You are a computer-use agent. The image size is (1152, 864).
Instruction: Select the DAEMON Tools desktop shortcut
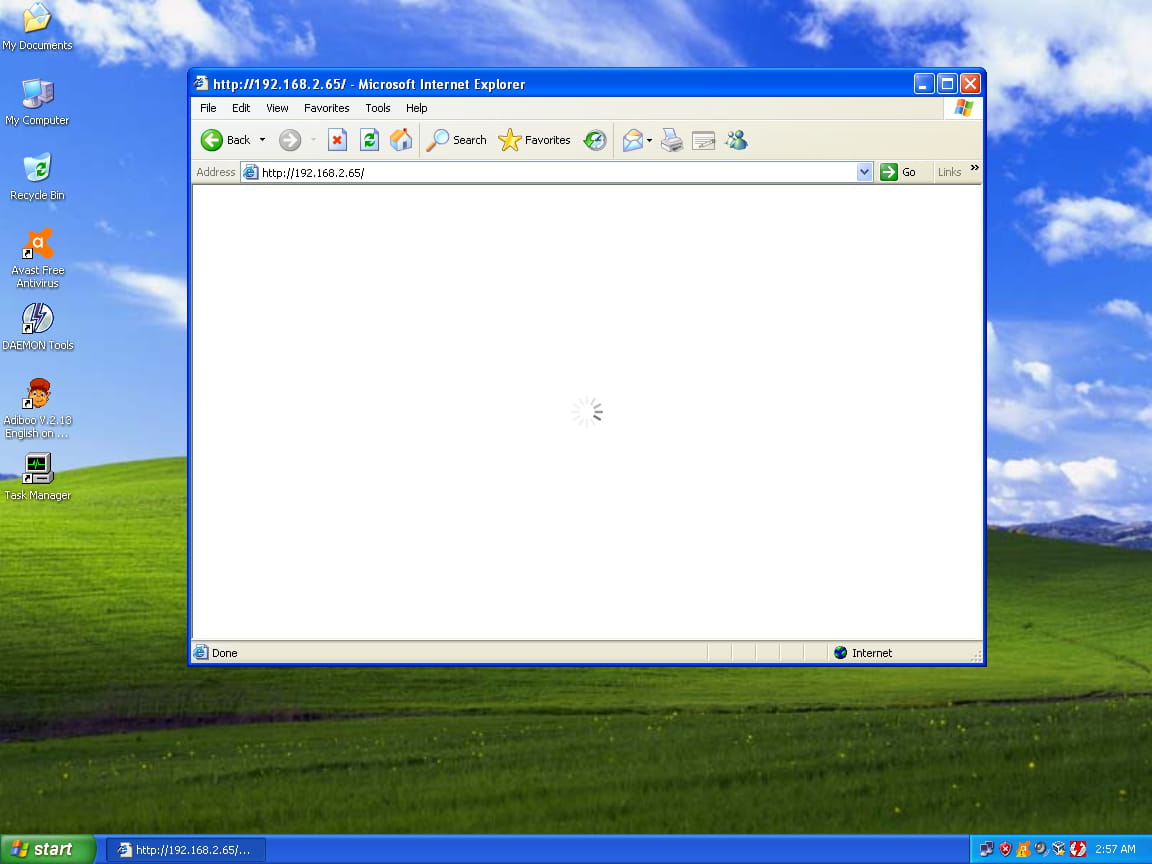(37, 327)
